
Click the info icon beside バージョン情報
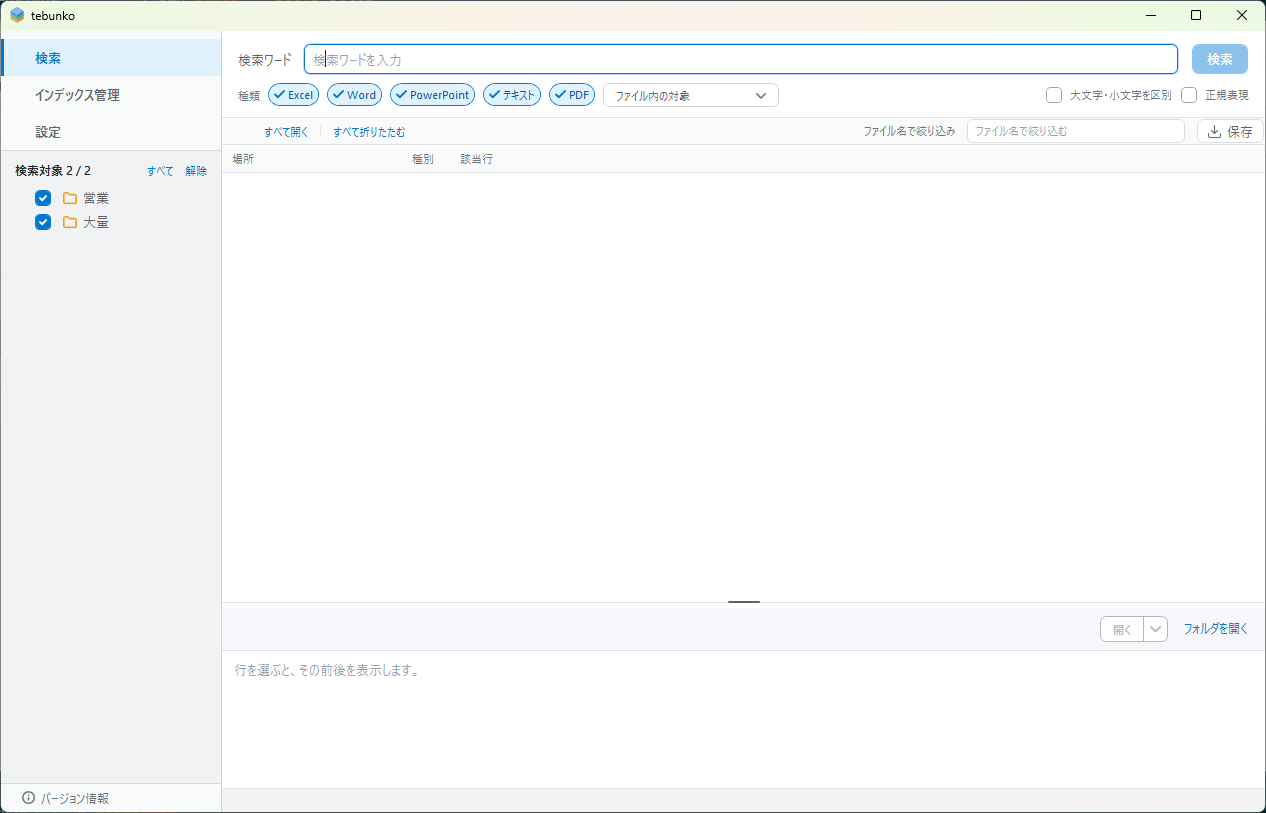point(28,798)
